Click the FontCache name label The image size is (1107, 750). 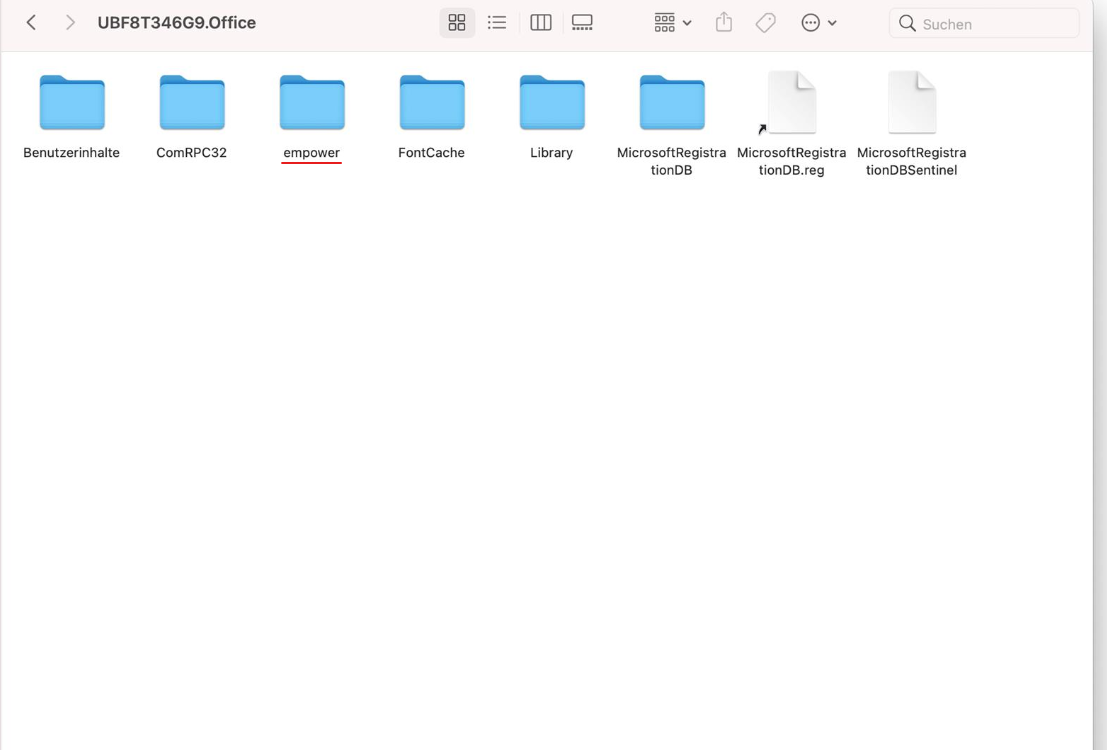(431, 153)
